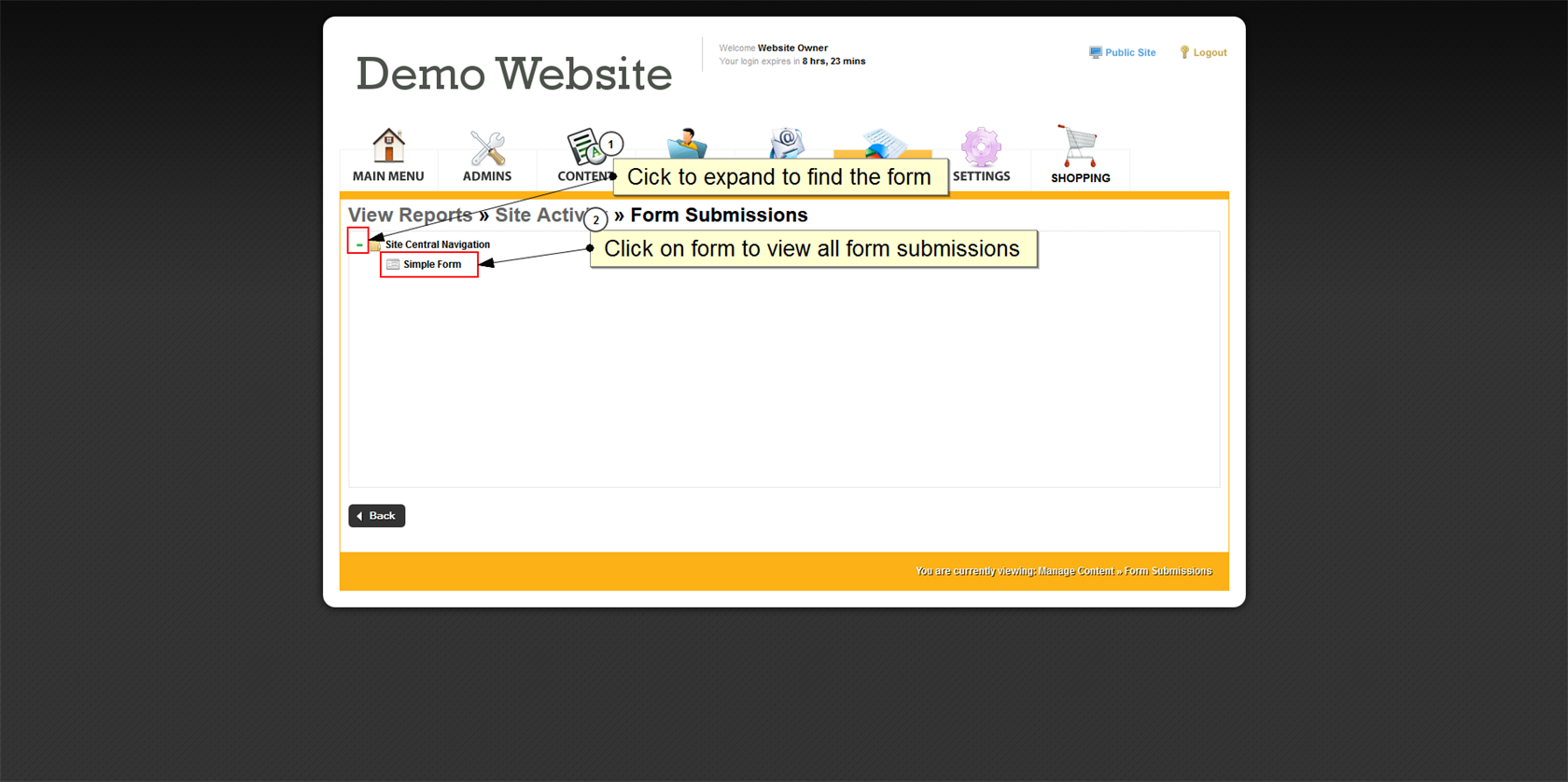Click the email envelope icon in navigation
1568x782 pixels.
pos(786,143)
